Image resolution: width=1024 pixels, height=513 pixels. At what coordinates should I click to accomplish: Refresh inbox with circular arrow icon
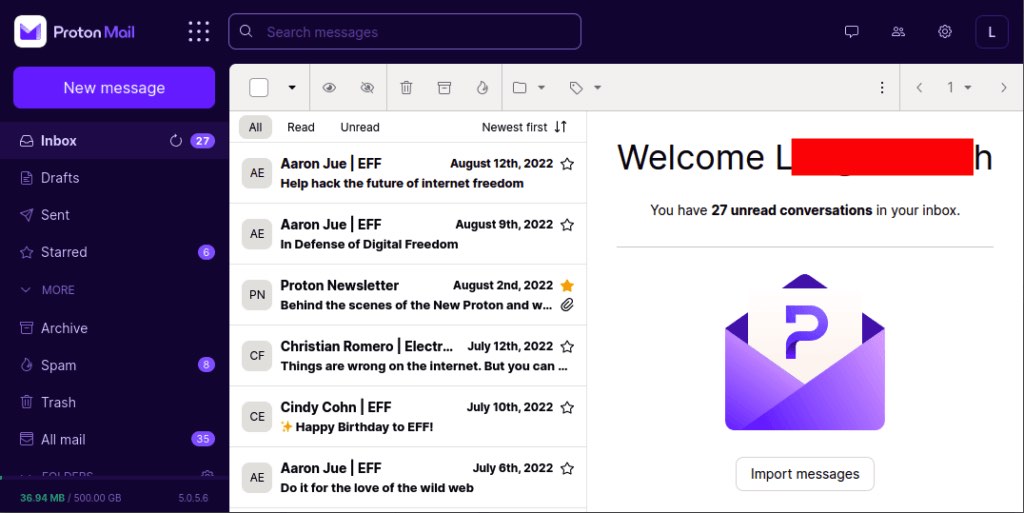(176, 141)
